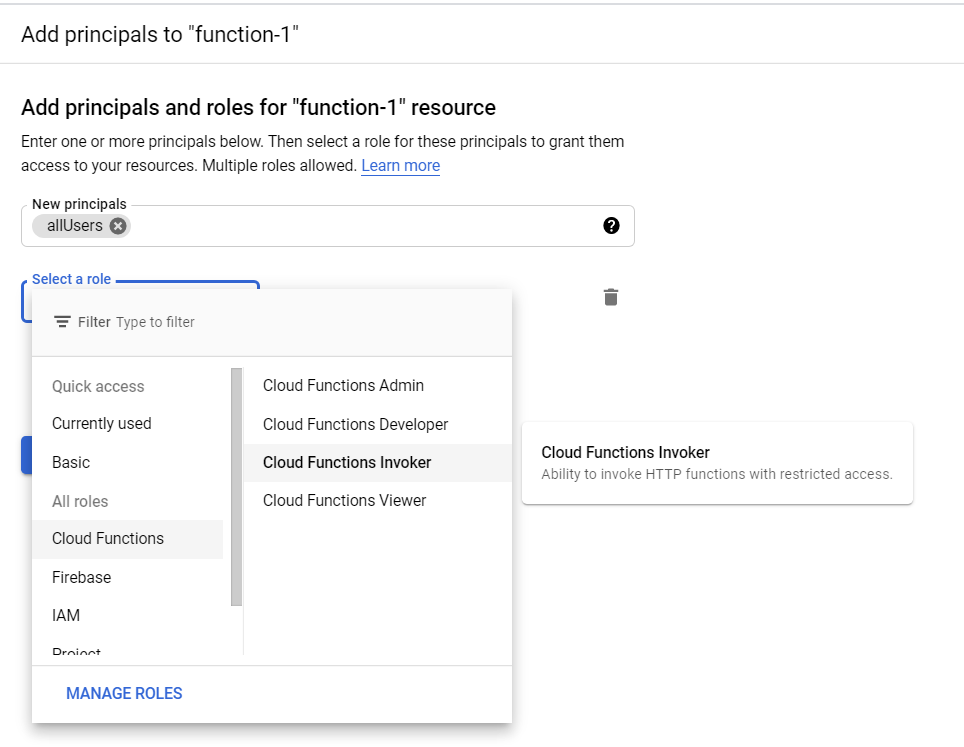964x747 pixels.
Task: Open the Learn more link
Action: 400,165
